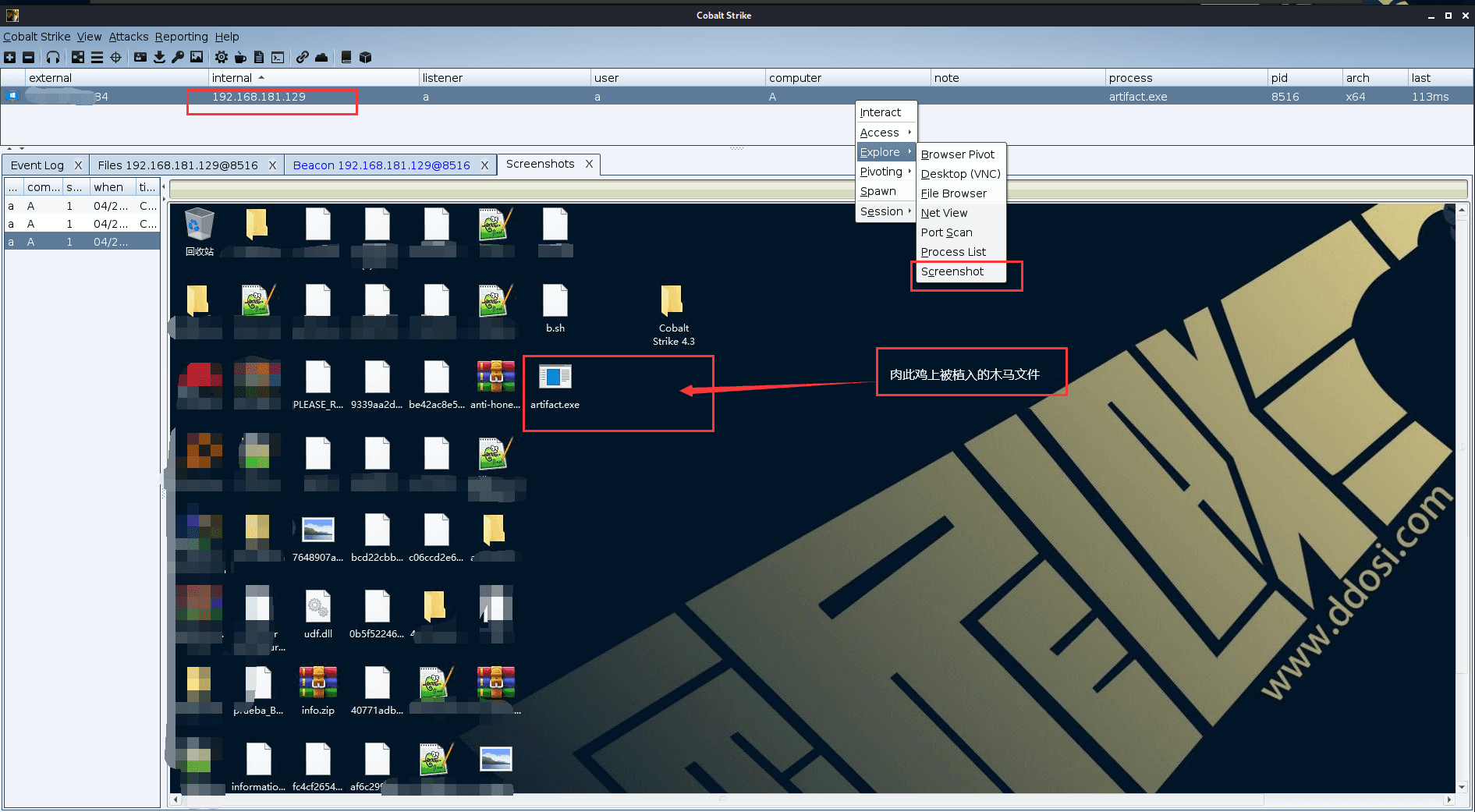Open the Credentials card icon

140,57
